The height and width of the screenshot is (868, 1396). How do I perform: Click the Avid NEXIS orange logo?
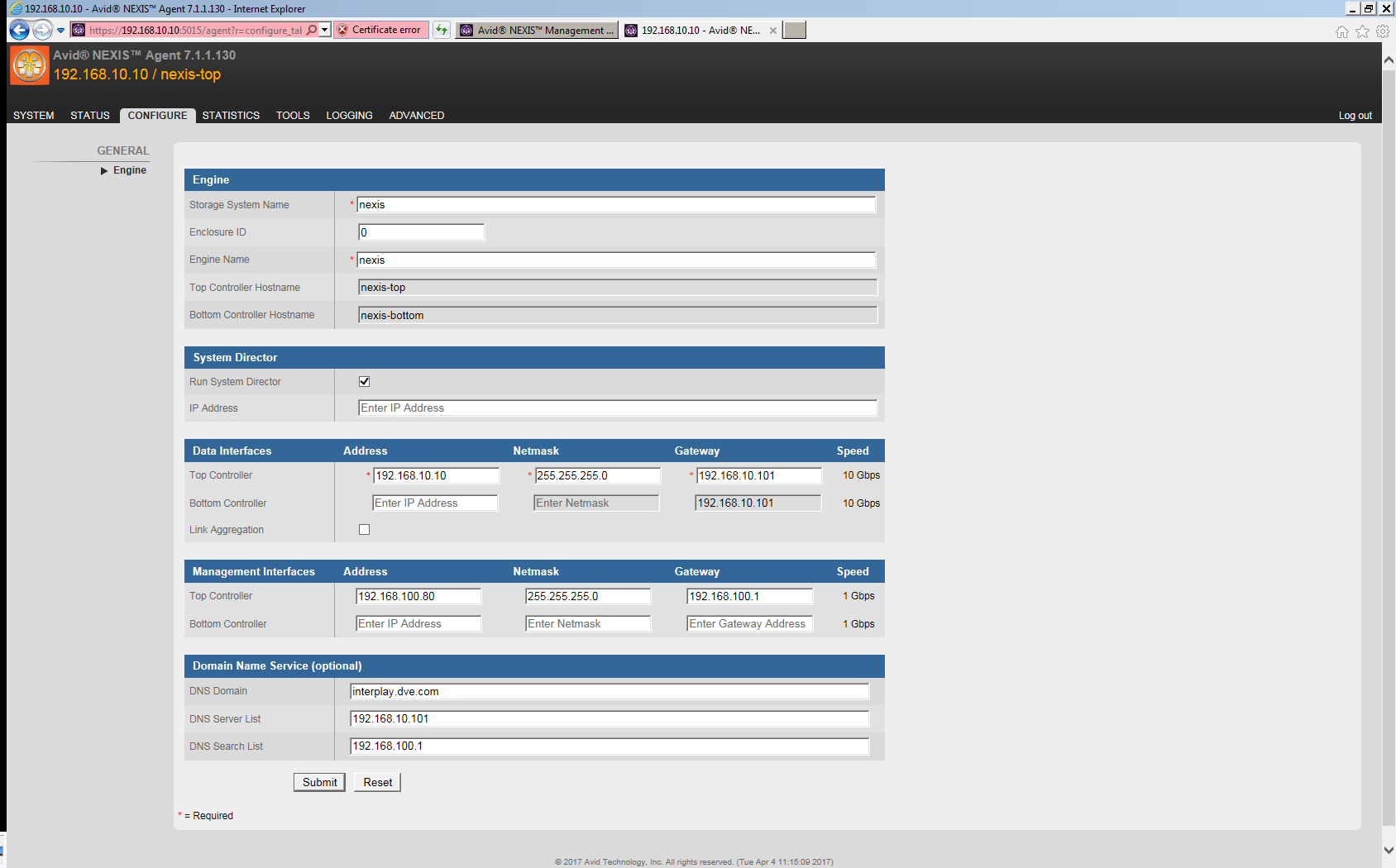coord(30,65)
